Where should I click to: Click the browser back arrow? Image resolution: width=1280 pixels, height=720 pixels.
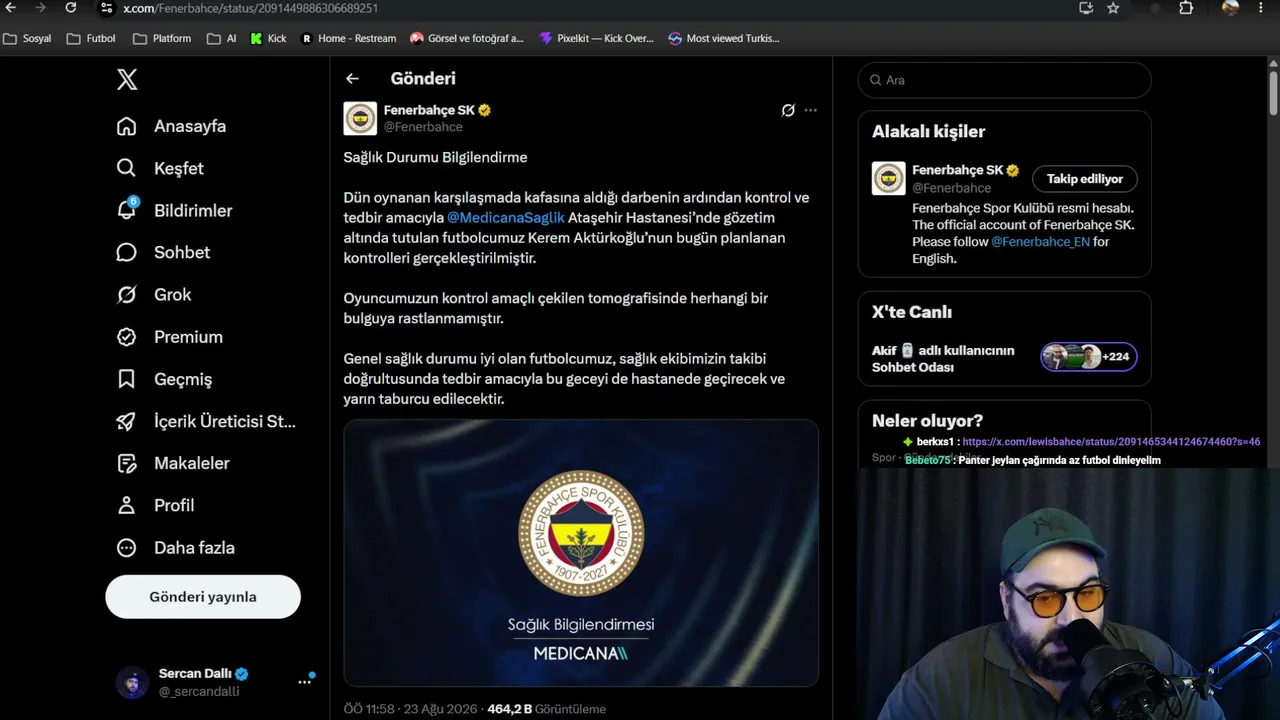click(11, 8)
